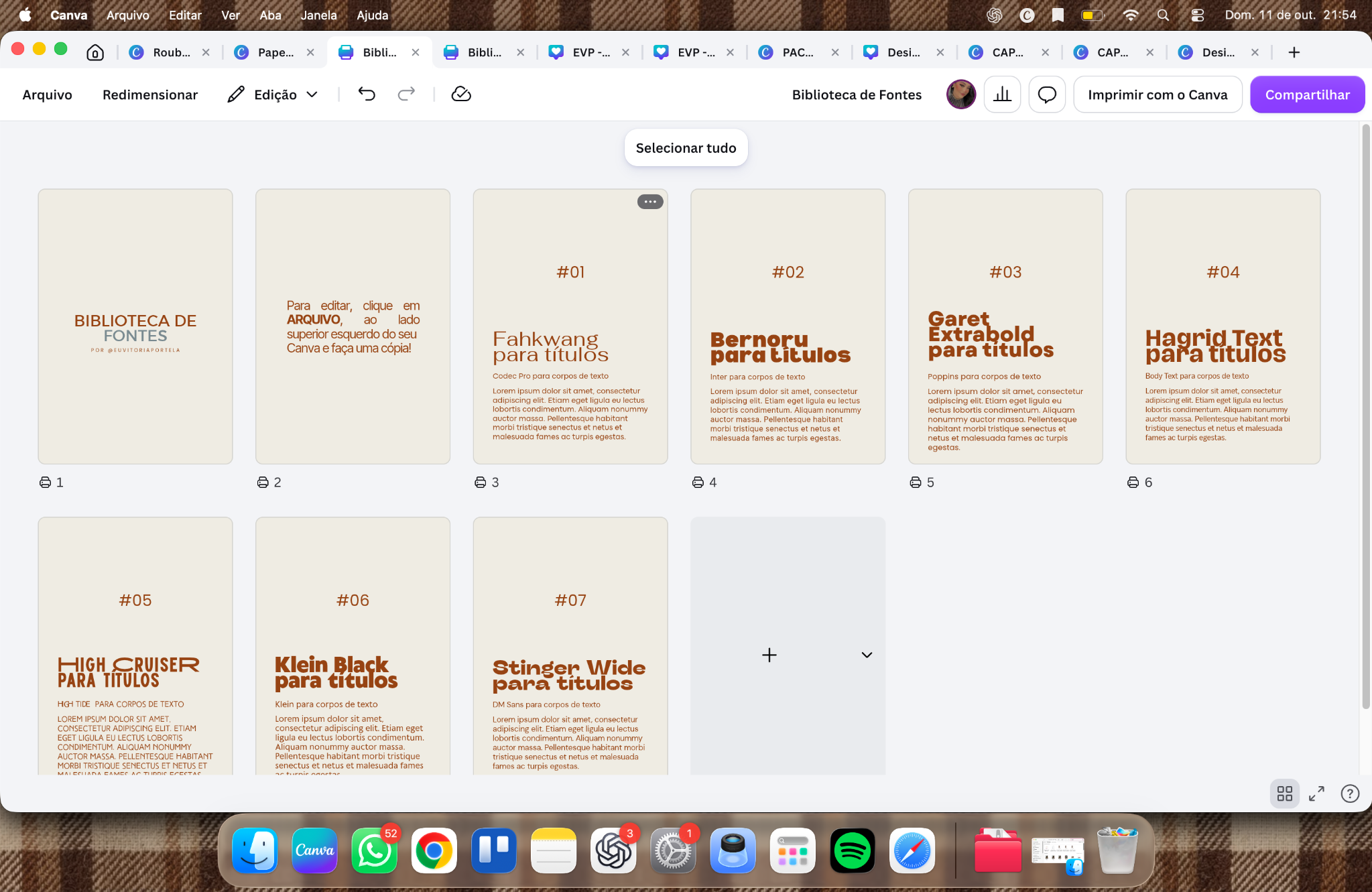The width and height of the screenshot is (1372, 892).
Task: Open the analytics bar chart icon
Action: coord(1002,94)
